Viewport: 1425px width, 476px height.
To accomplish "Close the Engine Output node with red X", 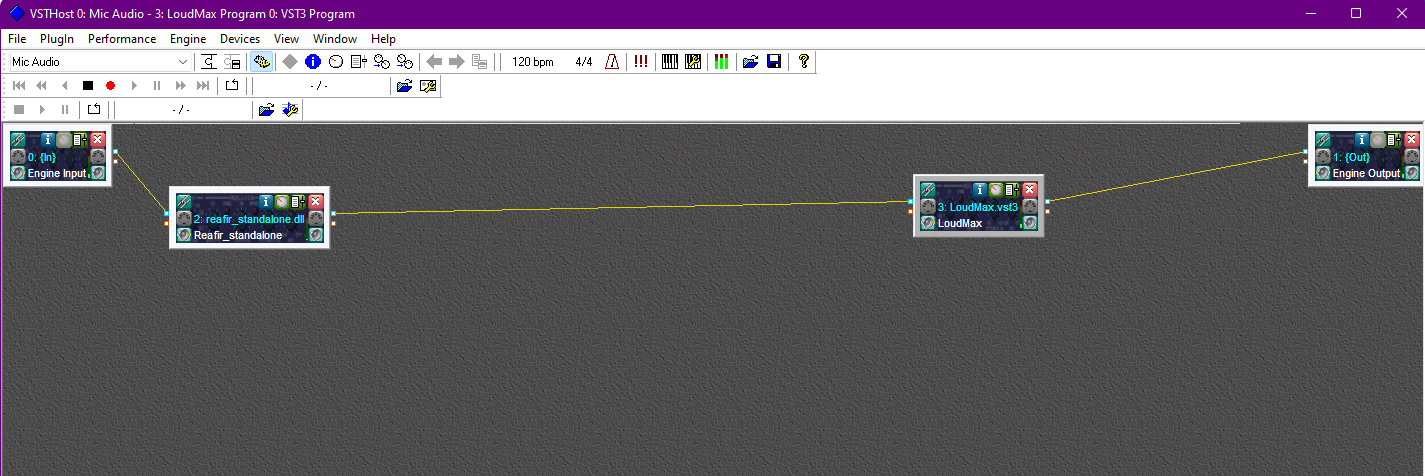I will 1411,140.
